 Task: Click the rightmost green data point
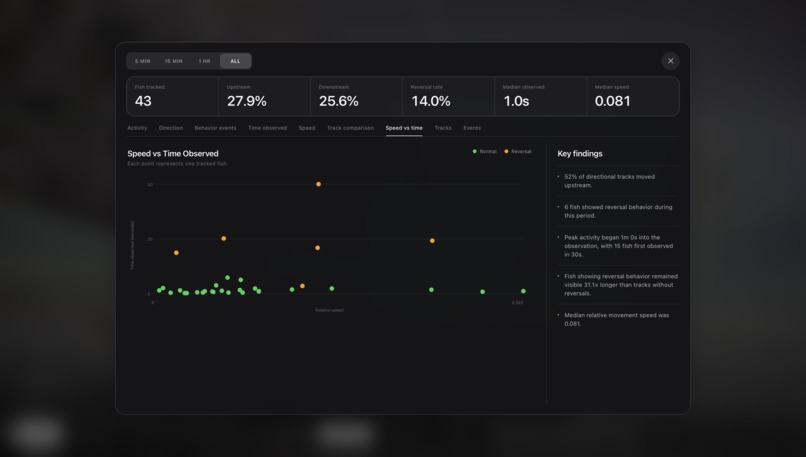(523, 291)
